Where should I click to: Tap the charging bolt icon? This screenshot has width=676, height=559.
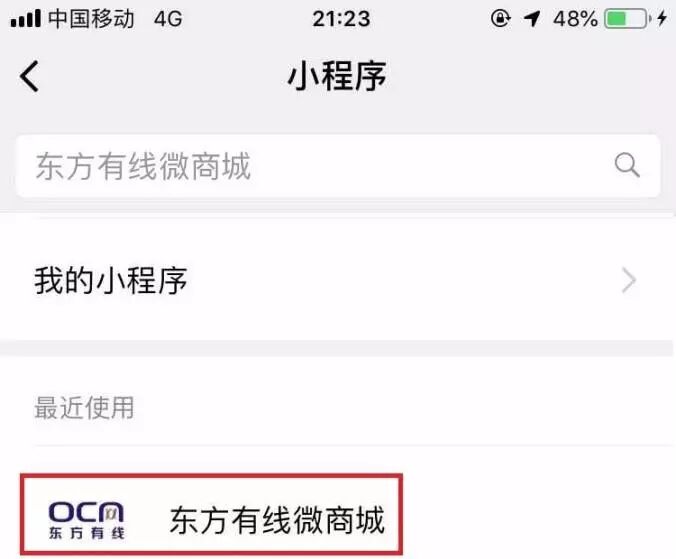click(x=662, y=19)
